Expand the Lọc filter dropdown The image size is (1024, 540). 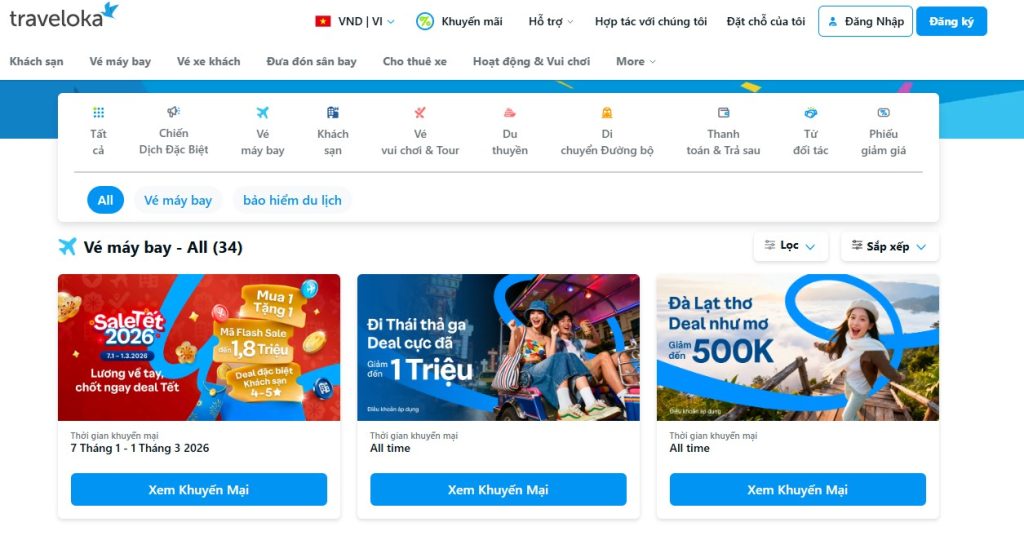click(x=790, y=246)
